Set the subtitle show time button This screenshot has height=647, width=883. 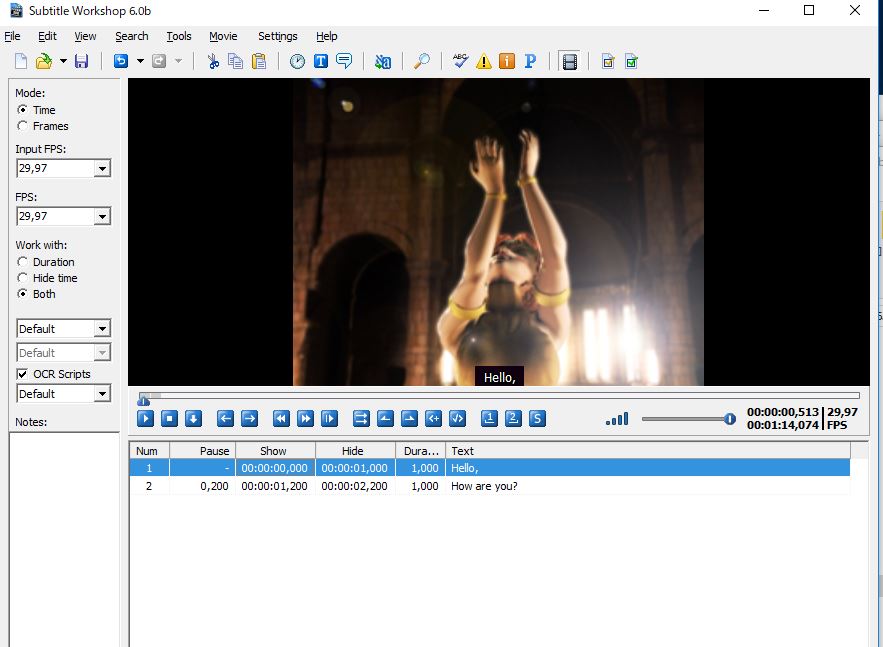[385, 418]
